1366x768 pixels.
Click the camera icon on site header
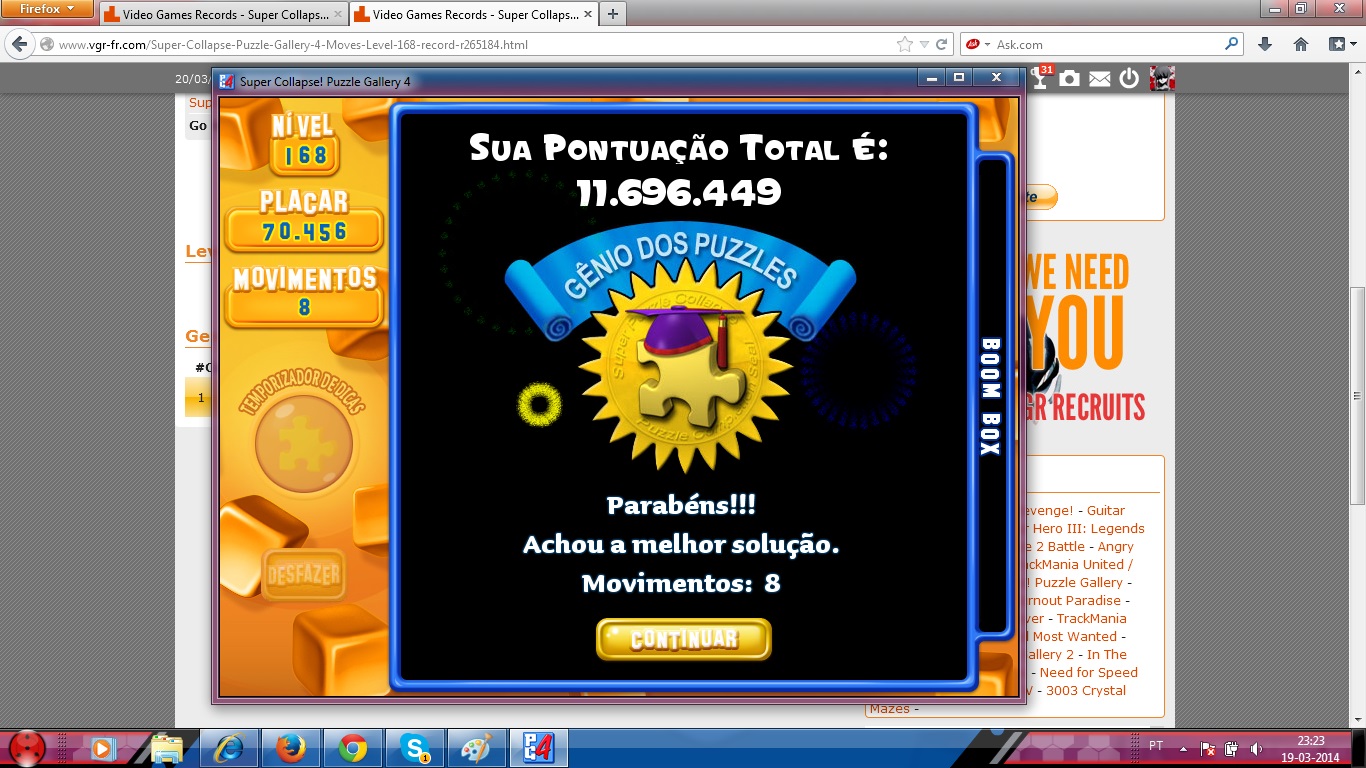tap(1070, 79)
